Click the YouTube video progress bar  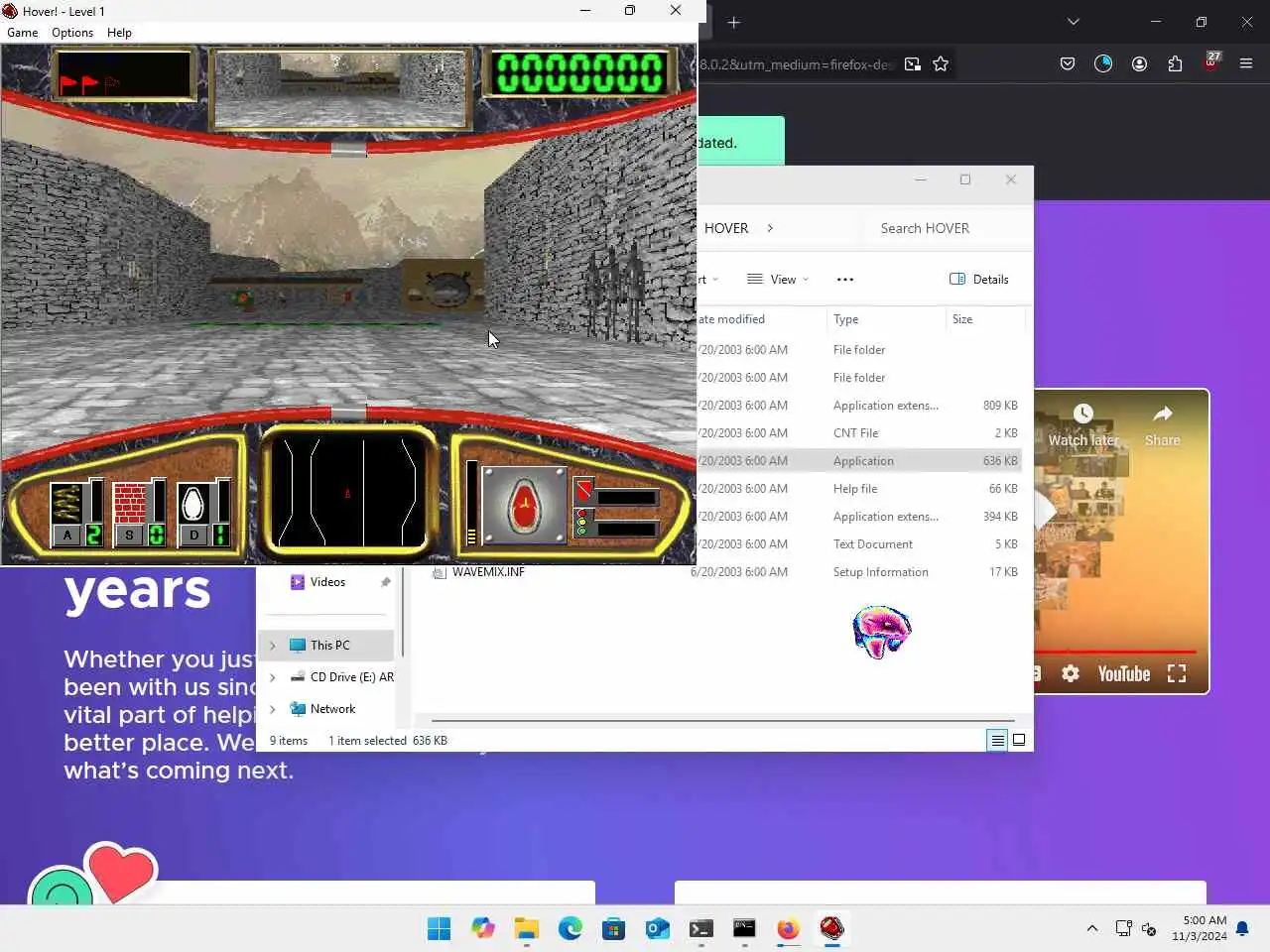click(1115, 652)
